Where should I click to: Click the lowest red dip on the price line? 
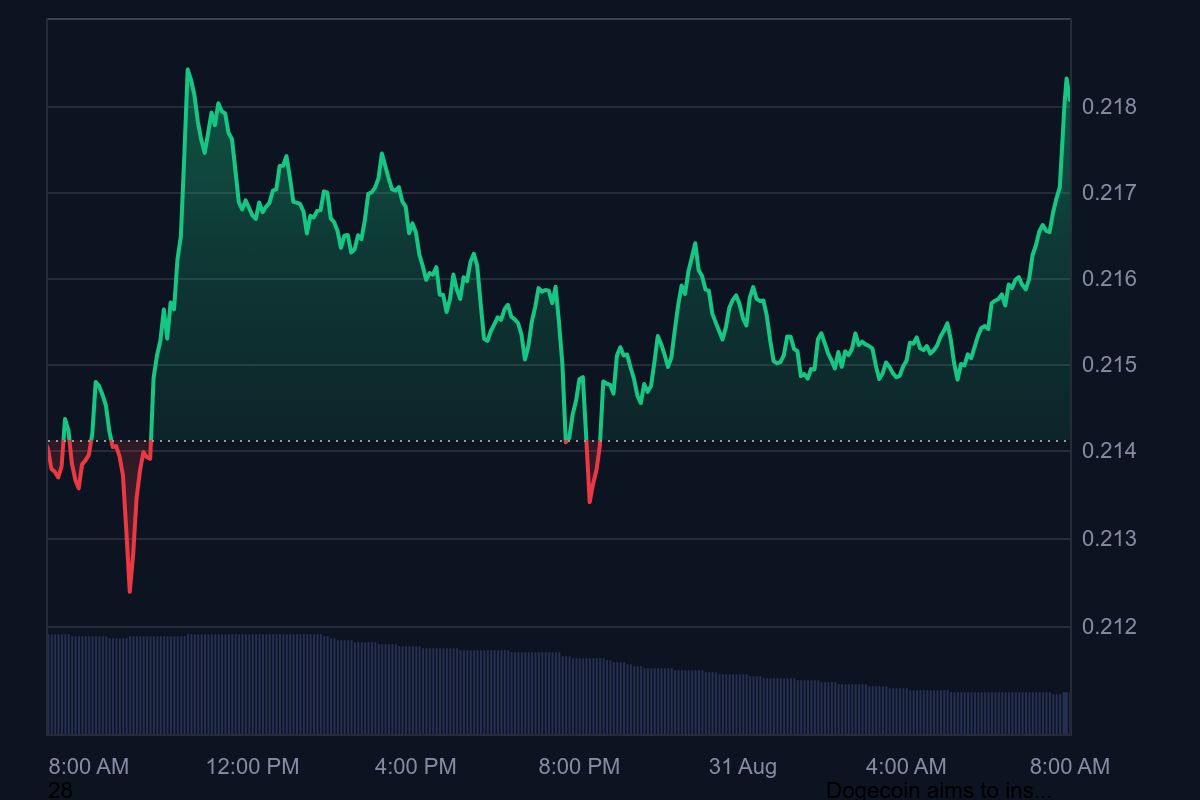(x=130, y=590)
